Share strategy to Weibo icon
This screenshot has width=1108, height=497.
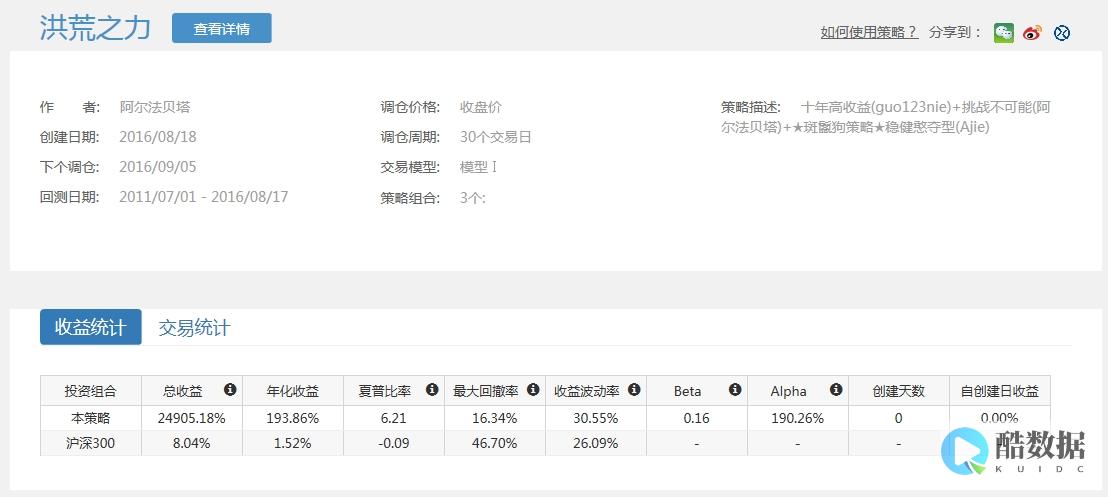1032,33
